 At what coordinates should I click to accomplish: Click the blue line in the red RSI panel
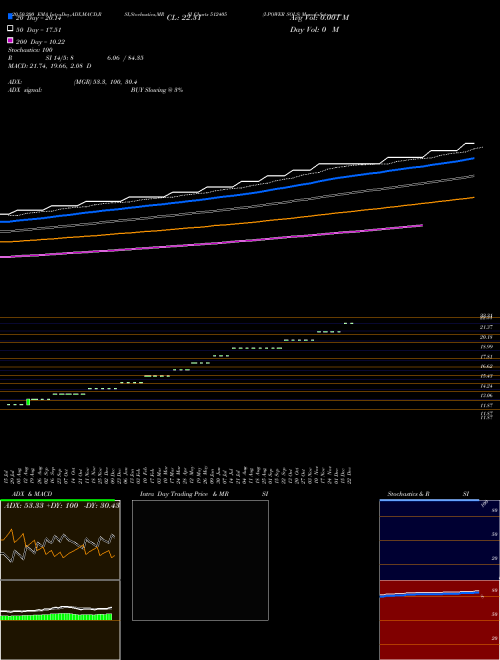[429, 593]
